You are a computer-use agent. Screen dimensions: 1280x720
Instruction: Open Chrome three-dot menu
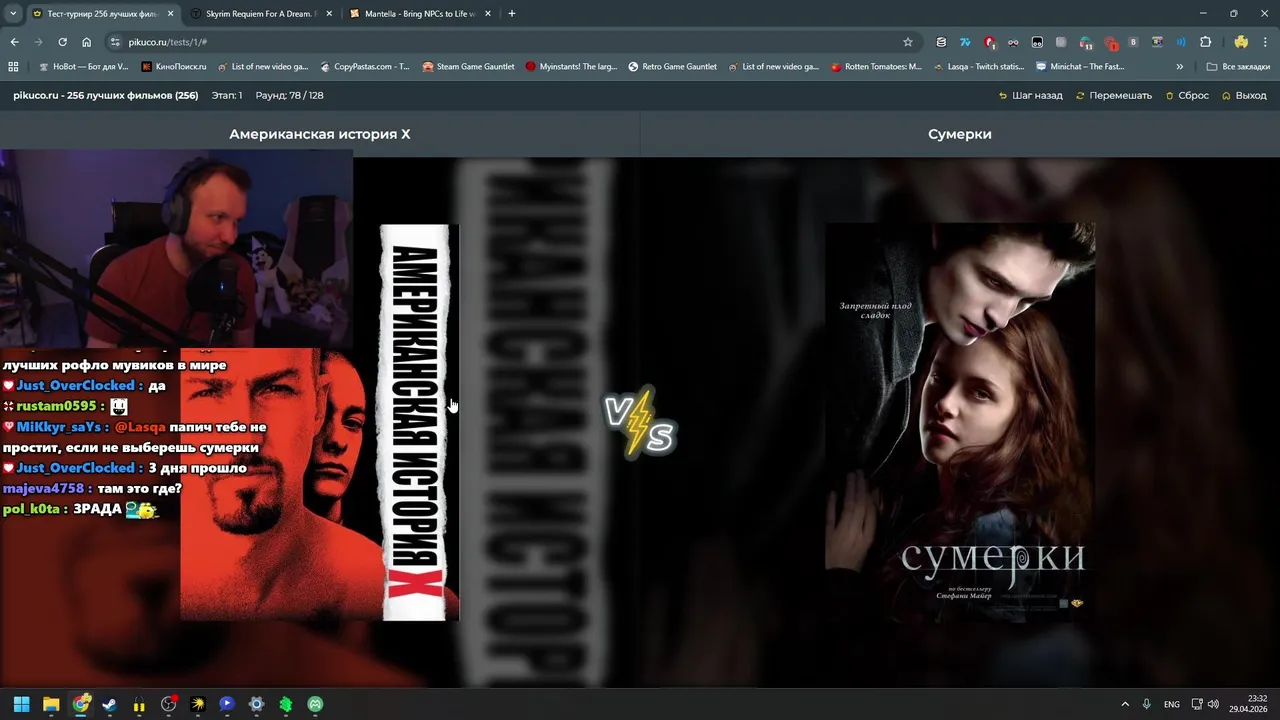[1265, 42]
